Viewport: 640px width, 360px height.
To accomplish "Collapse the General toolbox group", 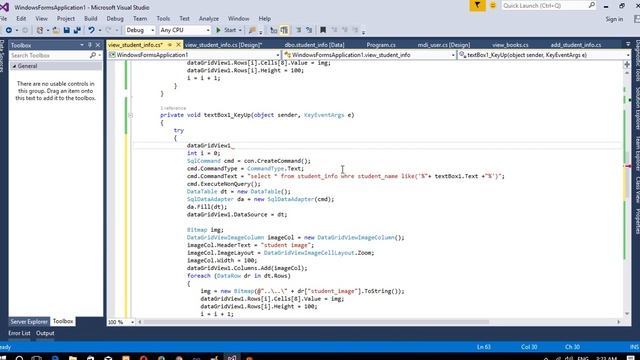I will [x=14, y=66].
